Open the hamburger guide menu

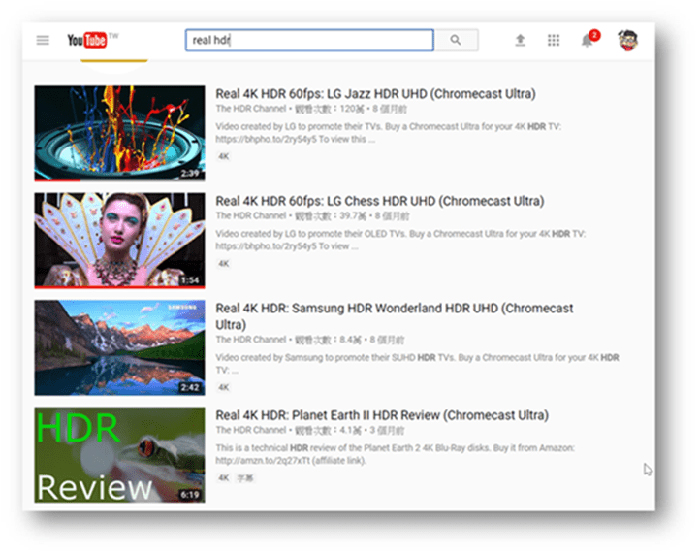point(42,41)
